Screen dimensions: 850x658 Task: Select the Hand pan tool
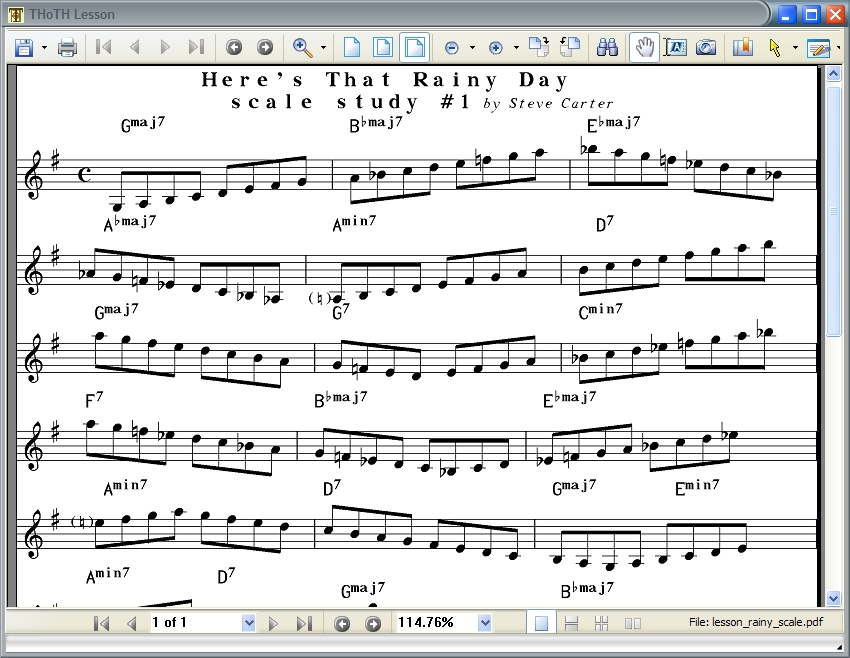click(x=645, y=48)
